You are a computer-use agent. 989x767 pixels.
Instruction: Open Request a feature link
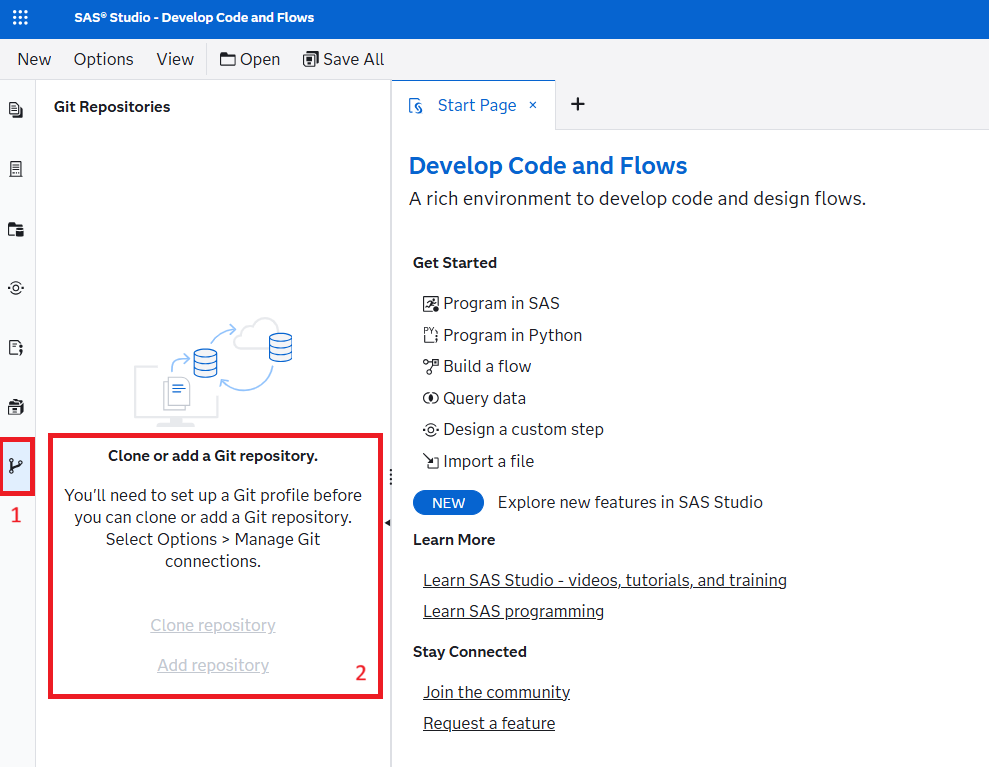tap(489, 723)
